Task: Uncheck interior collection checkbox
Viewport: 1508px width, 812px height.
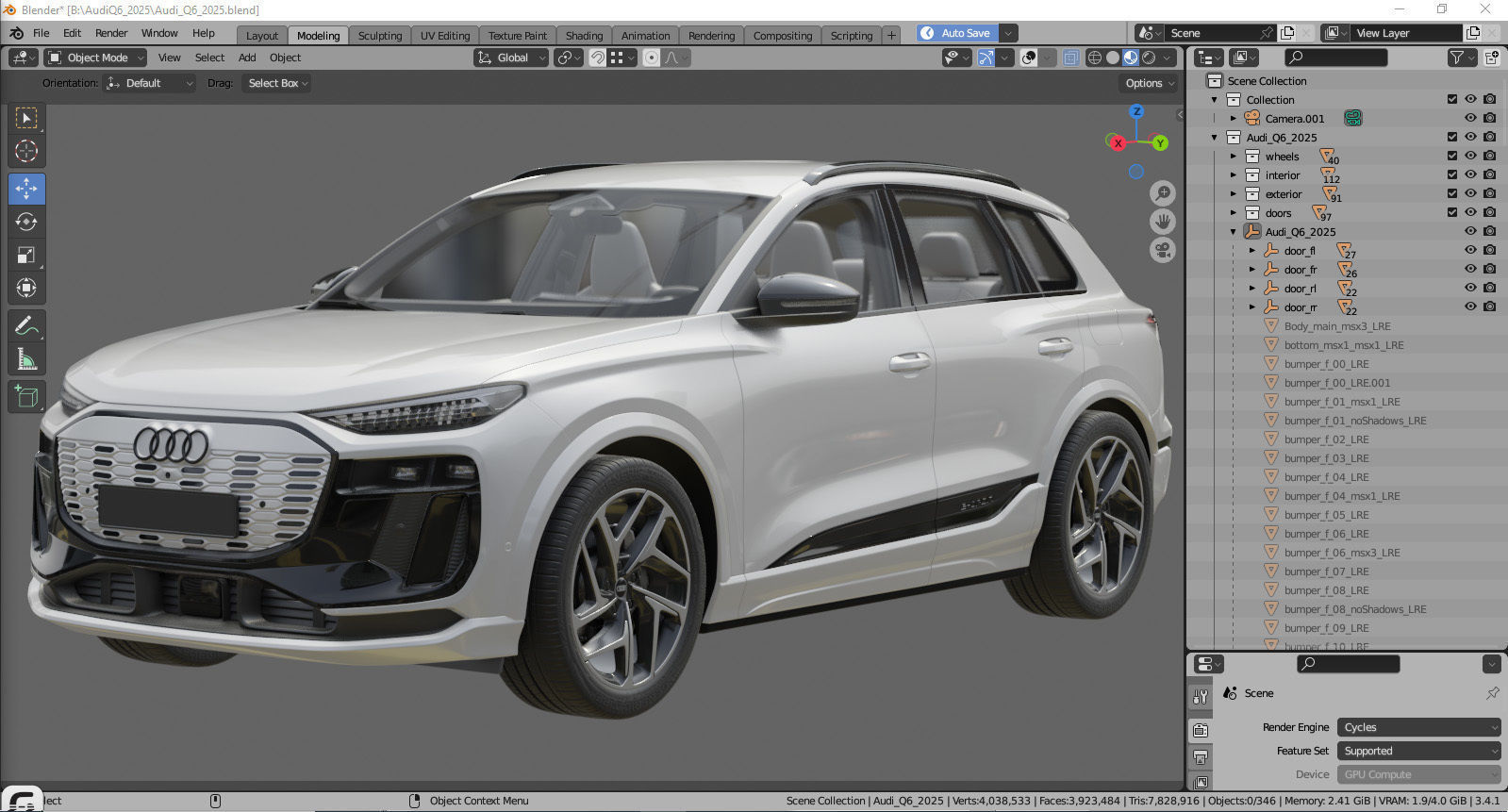Action: 1452,174
